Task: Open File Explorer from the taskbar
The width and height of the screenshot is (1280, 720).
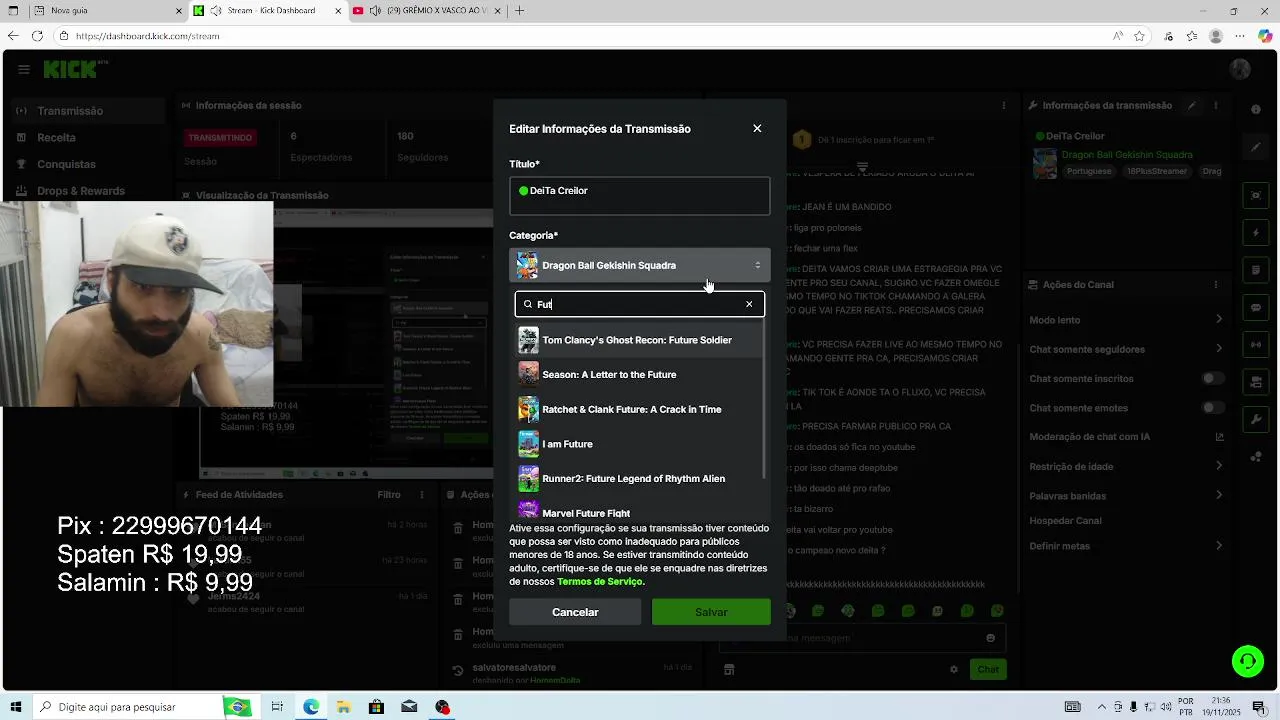Action: (343, 707)
